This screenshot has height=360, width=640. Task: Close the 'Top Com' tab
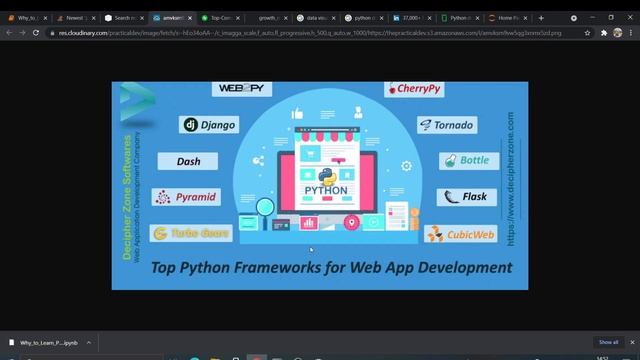coord(238,18)
